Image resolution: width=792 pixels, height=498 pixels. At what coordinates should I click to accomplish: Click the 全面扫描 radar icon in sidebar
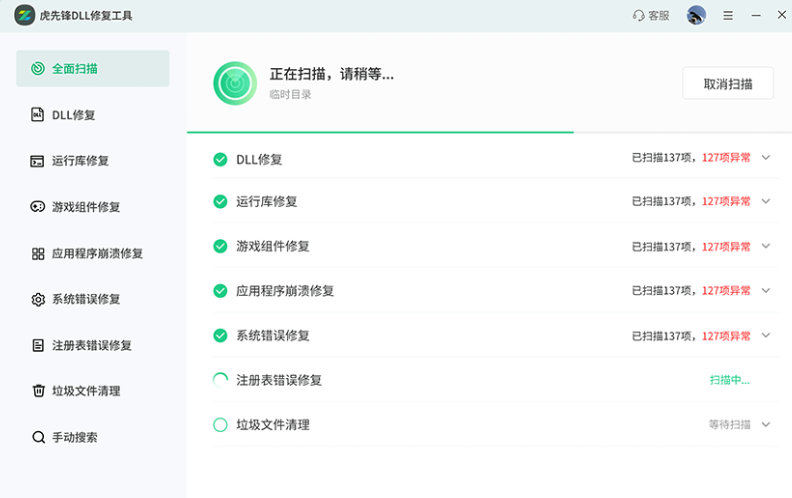point(38,68)
